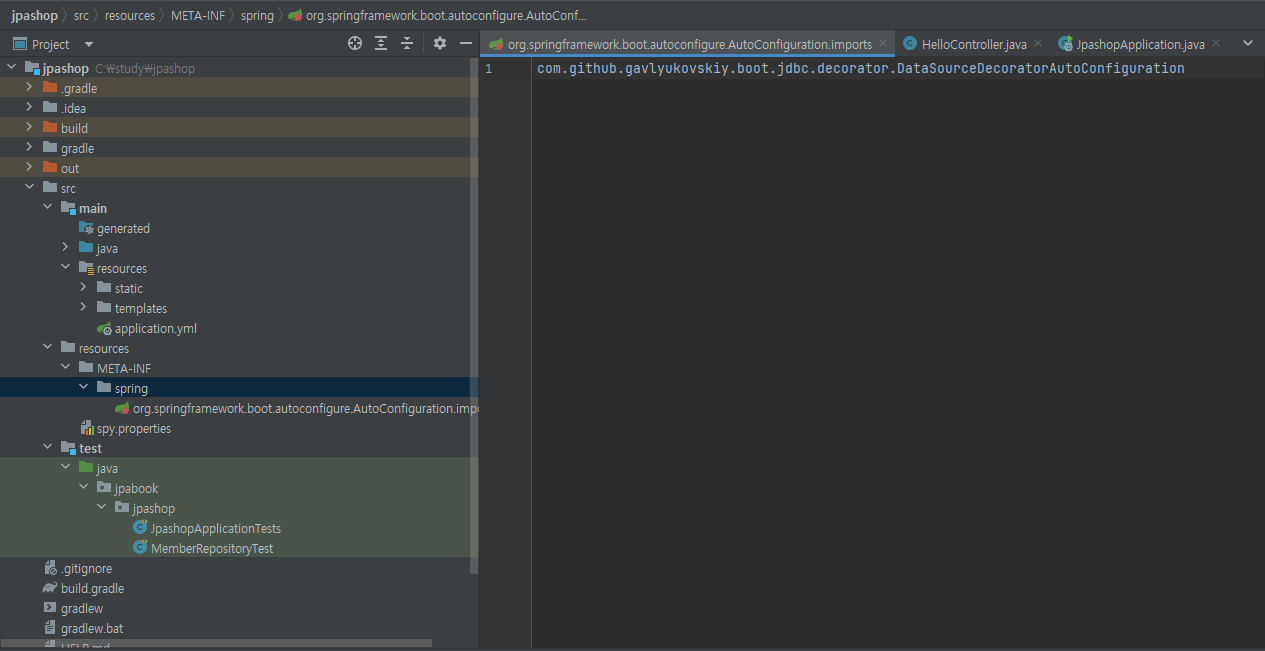Viewport: 1265px width, 651px height.
Task: Click the resources breadcrumb
Action: pos(130,16)
